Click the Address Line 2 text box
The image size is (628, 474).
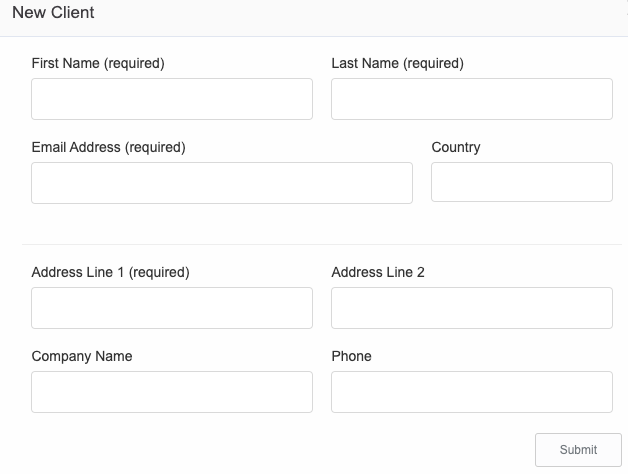(x=472, y=308)
